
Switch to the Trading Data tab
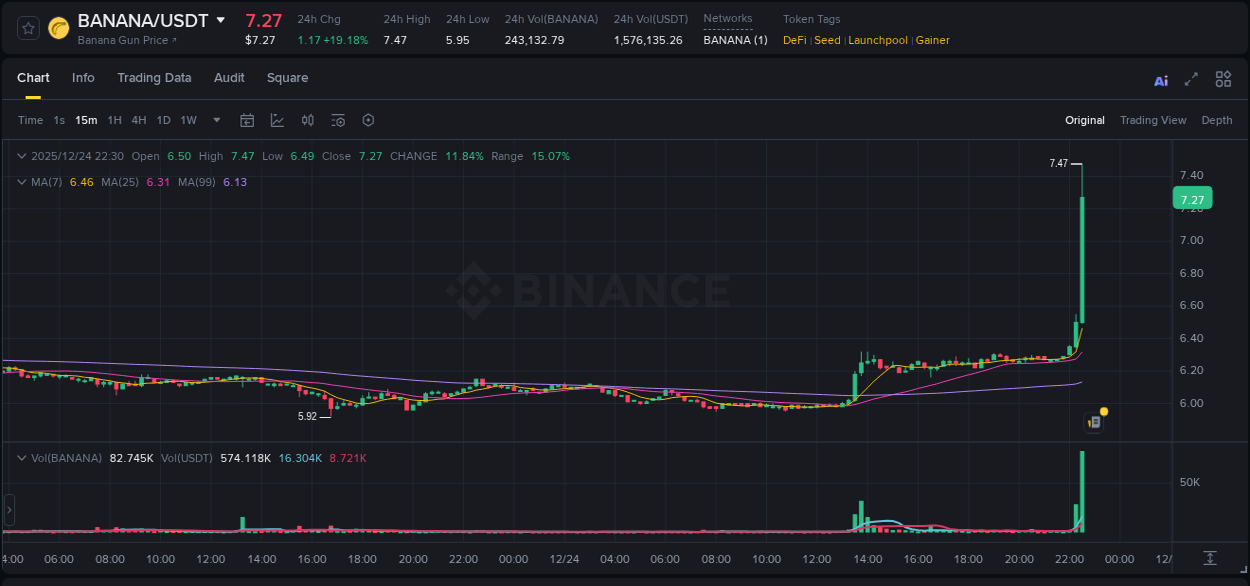click(x=154, y=78)
